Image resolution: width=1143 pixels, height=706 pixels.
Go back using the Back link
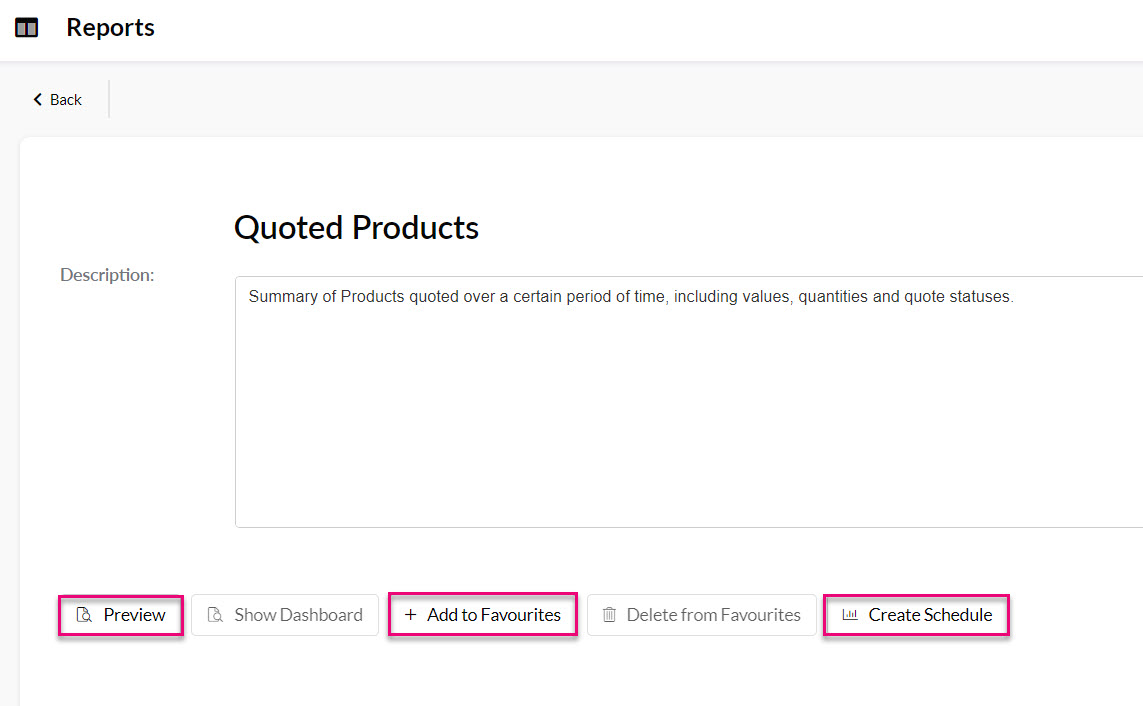click(66, 100)
